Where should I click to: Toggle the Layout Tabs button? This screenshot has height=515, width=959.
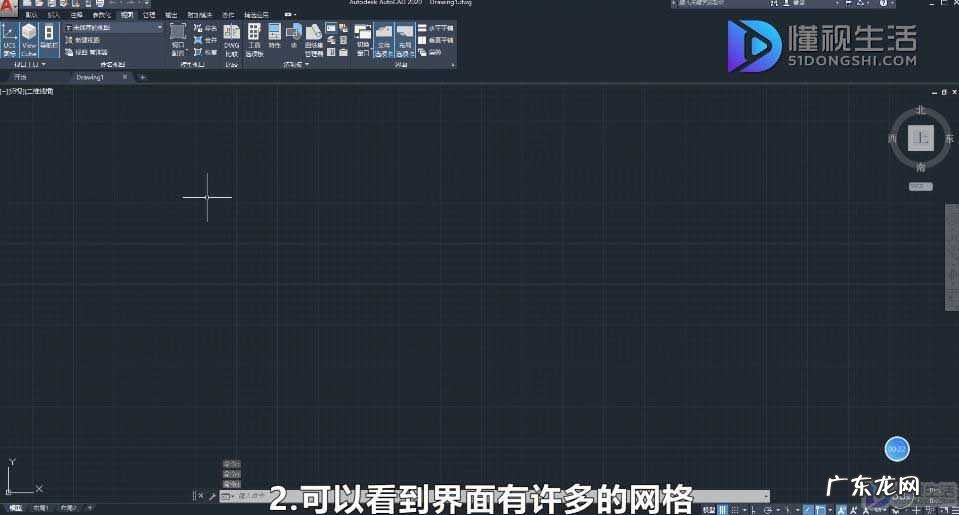(405, 40)
